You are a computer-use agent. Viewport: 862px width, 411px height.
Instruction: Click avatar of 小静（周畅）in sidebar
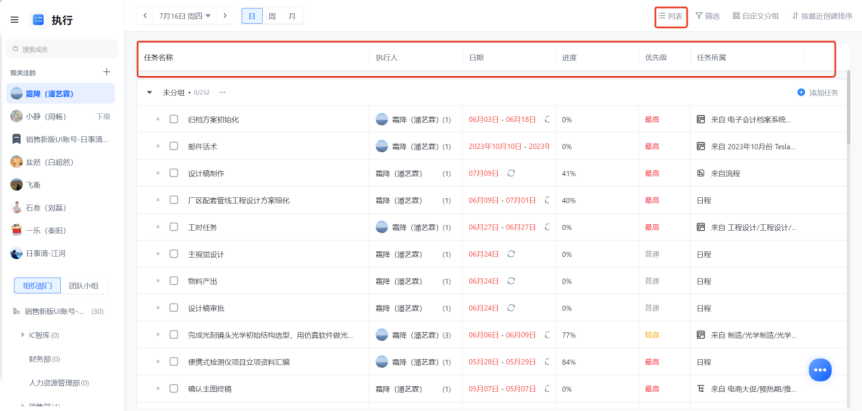point(16,116)
